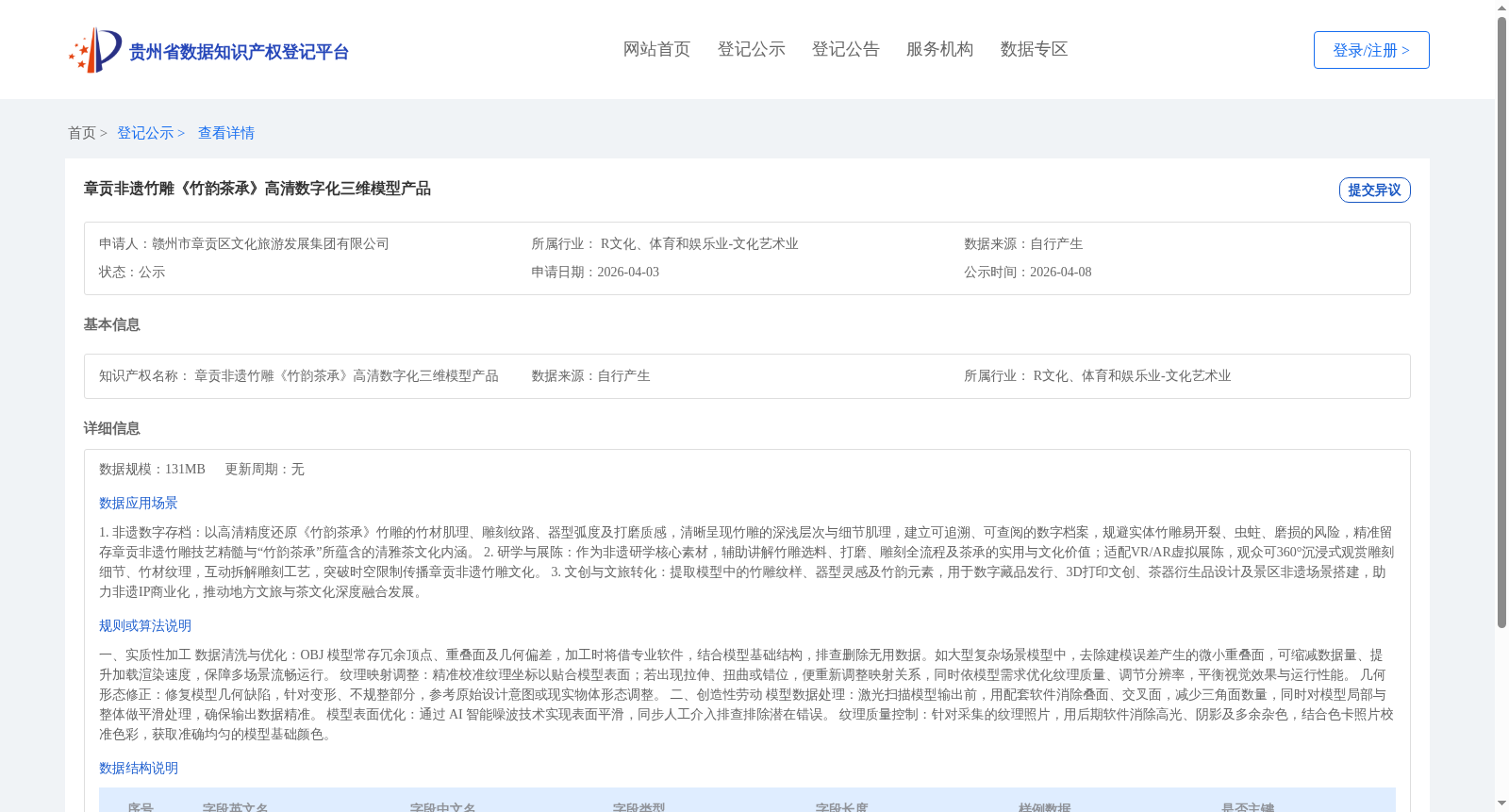Click the scrollbar down arrow
The width and height of the screenshot is (1509, 812).
tap(1501, 804)
